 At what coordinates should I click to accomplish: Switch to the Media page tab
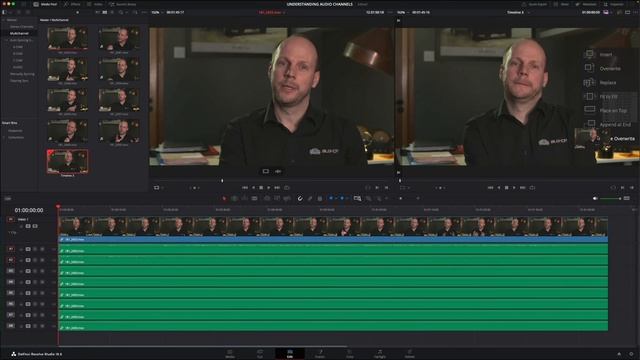pyautogui.click(x=230, y=353)
